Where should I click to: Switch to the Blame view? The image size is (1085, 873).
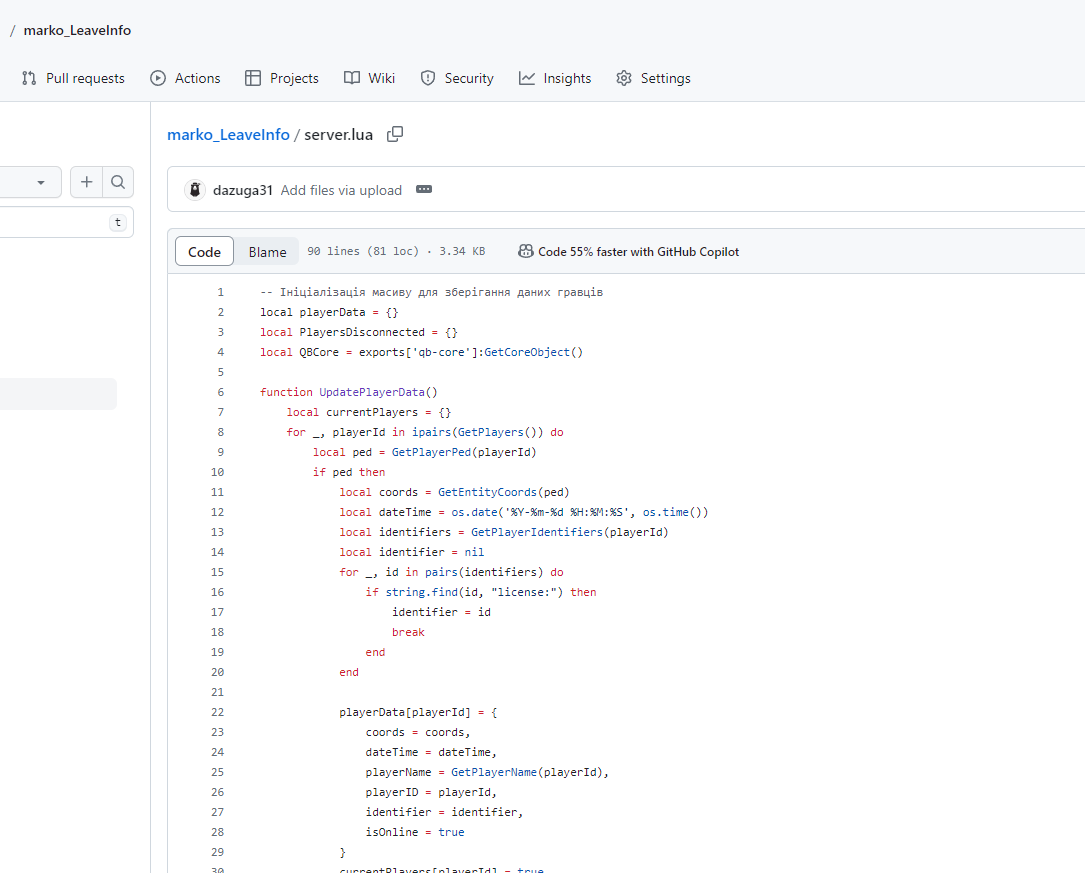coord(267,252)
